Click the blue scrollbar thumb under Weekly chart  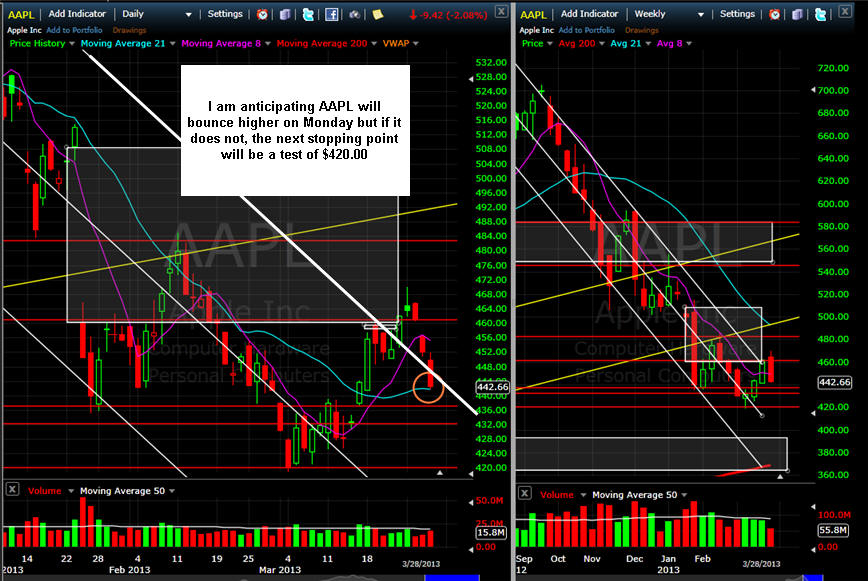(x=813, y=578)
